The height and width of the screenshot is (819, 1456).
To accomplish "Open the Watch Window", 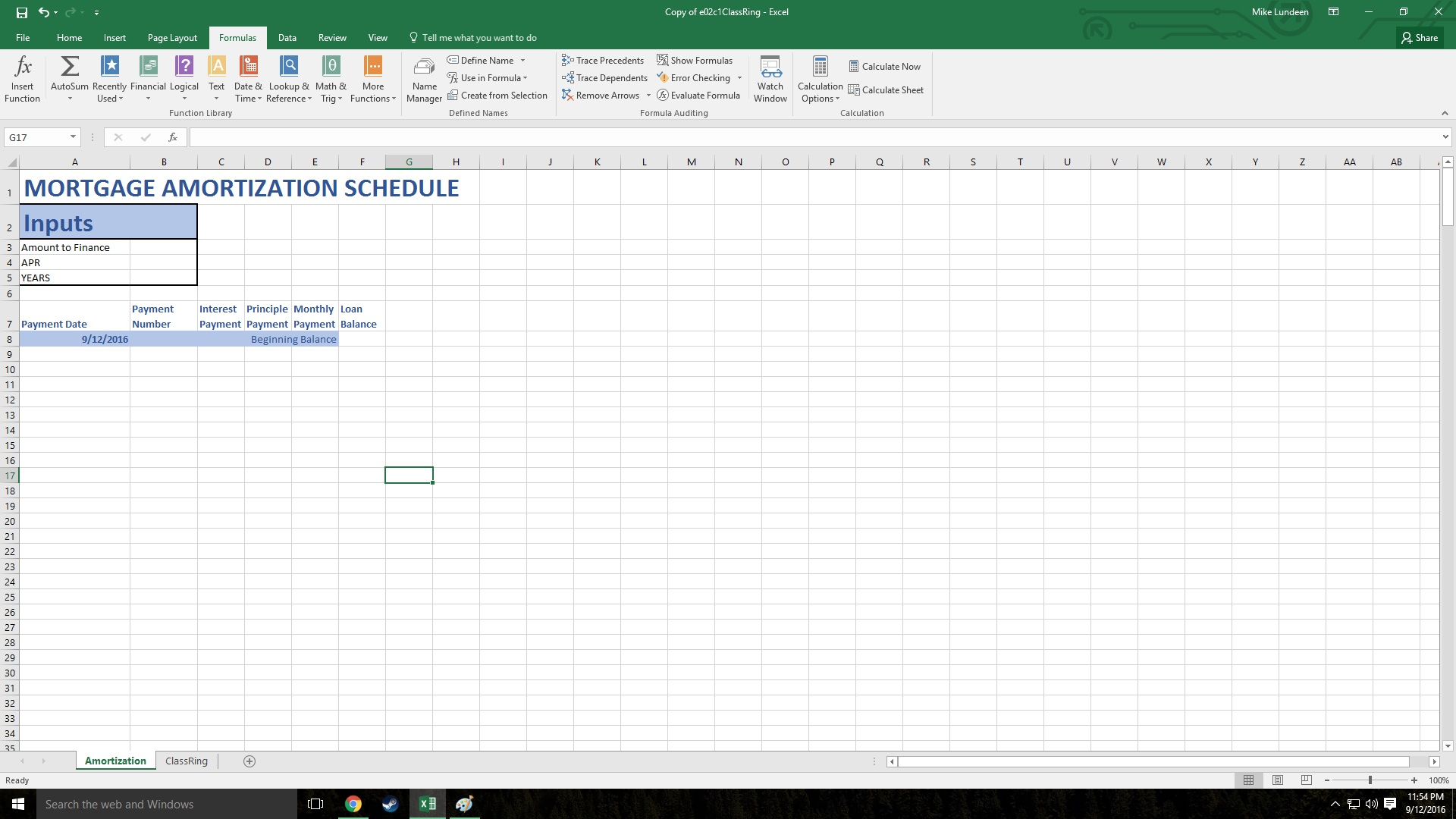I will 770,80.
